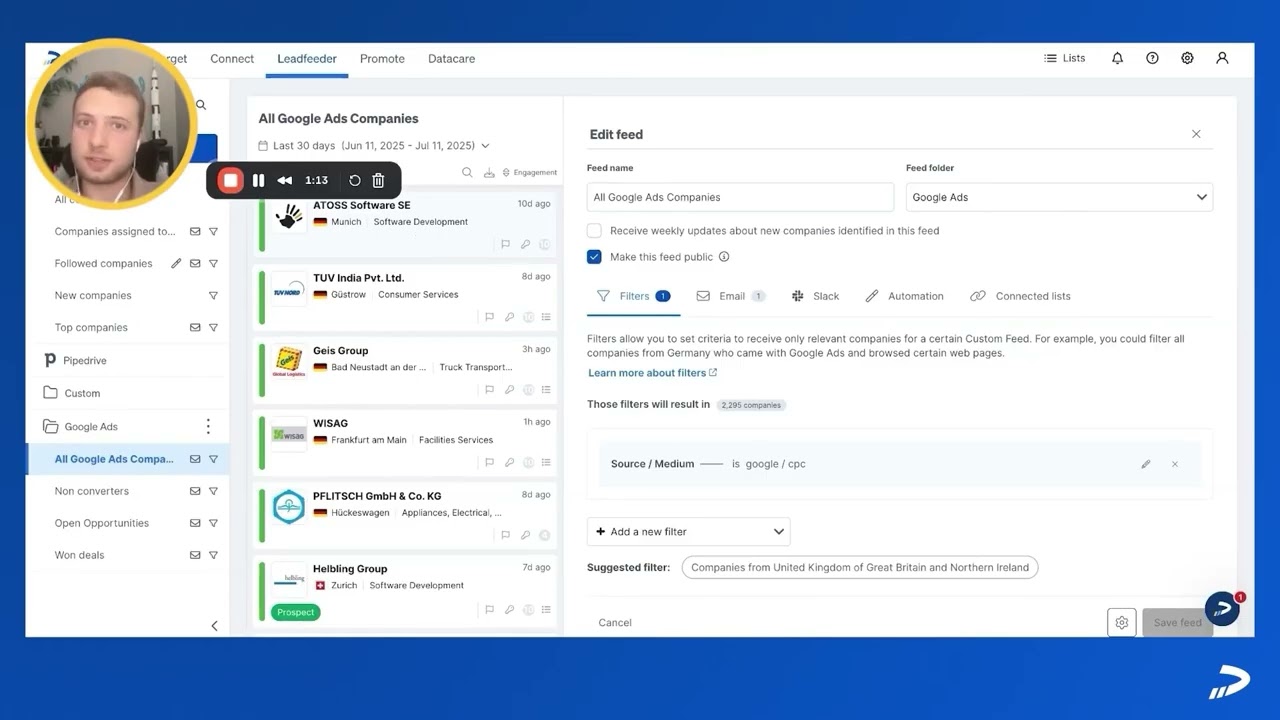The width and height of the screenshot is (1280, 720).
Task: Click key icon on Geis Group card
Action: (x=509, y=390)
